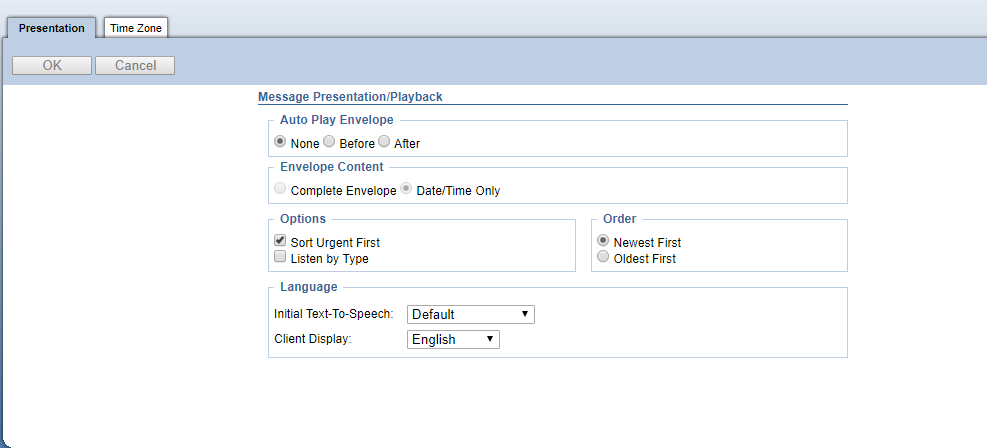Select None for Auto Play Envelope

coord(281,142)
